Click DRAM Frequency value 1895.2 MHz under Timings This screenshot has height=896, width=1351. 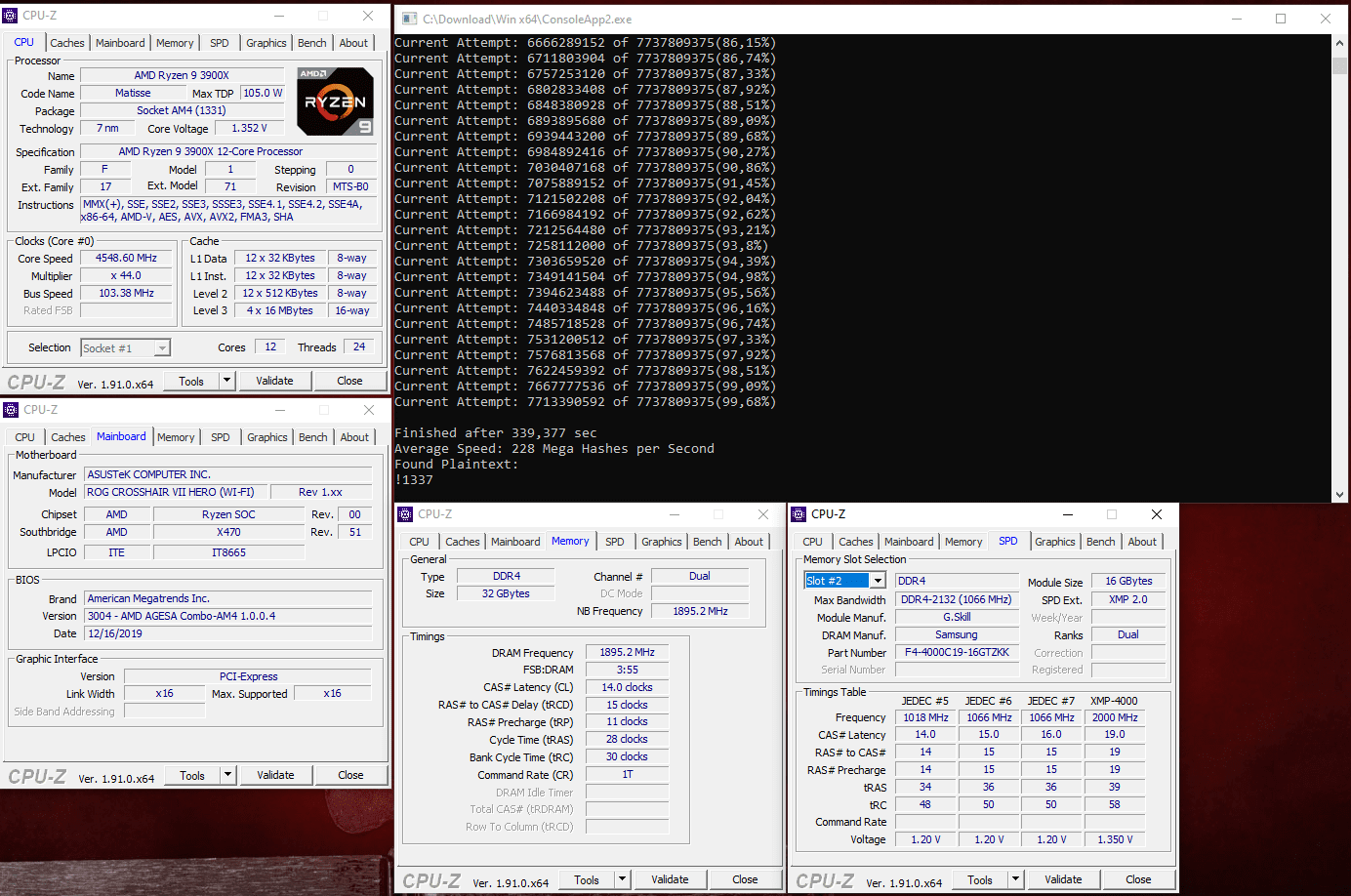(627, 653)
